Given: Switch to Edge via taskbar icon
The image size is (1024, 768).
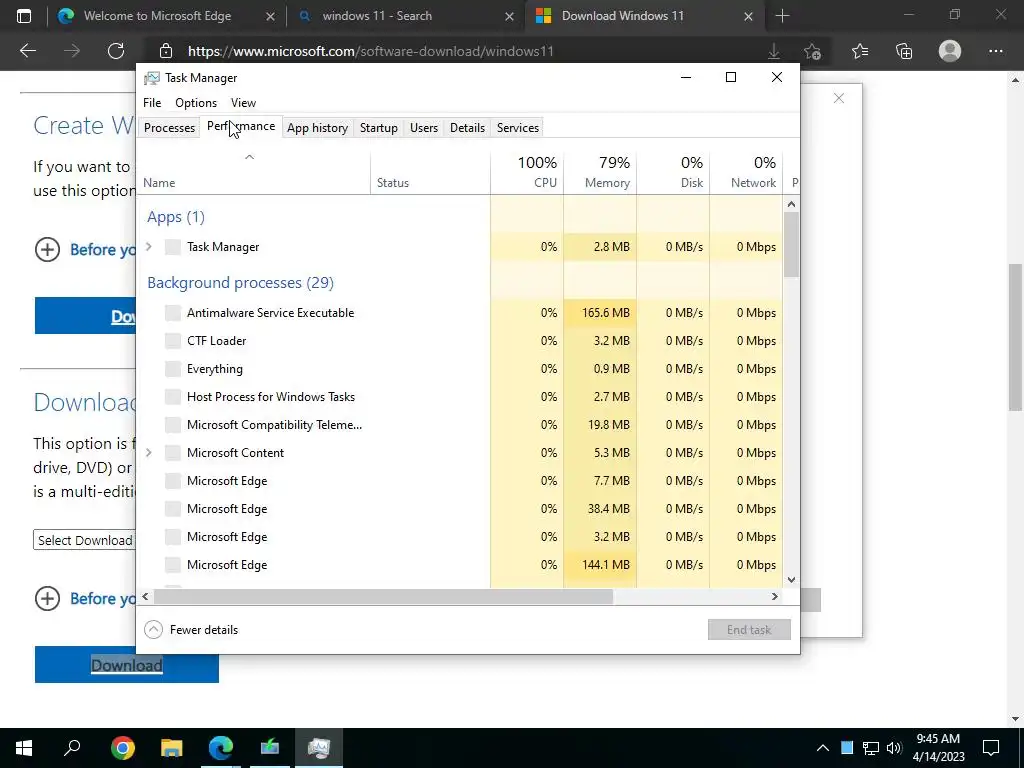Looking at the screenshot, I should point(221,748).
